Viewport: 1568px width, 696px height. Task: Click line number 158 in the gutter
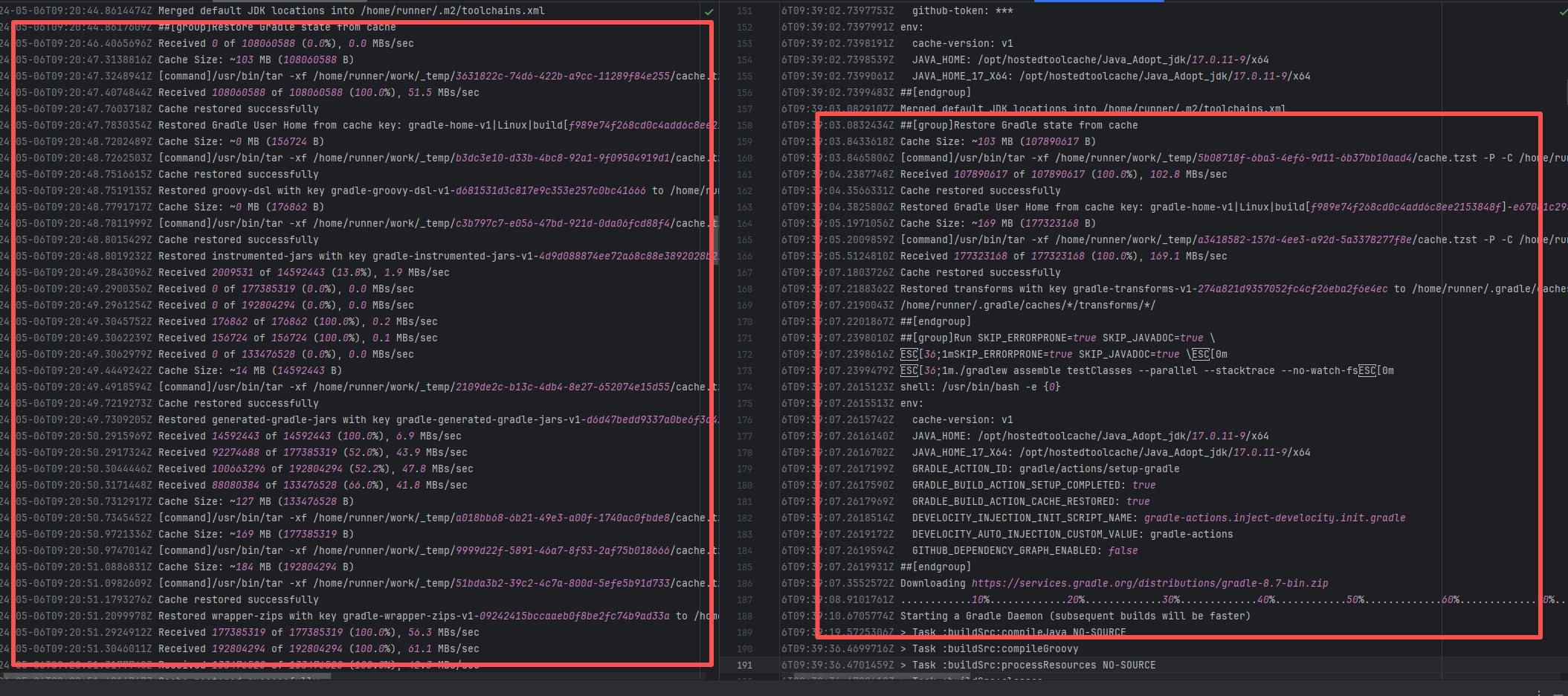(744, 126)
